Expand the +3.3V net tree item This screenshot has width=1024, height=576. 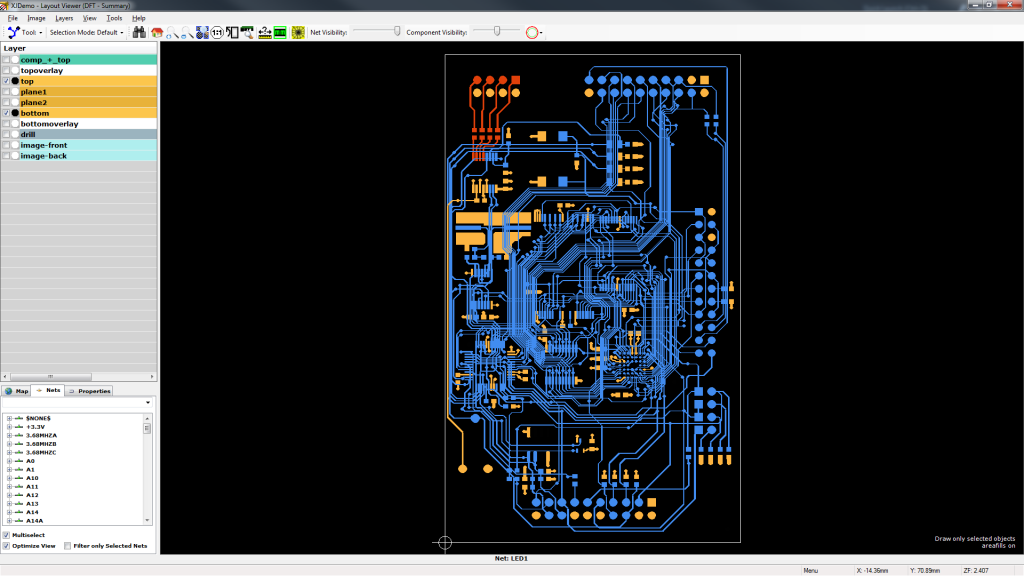(8, 426)
